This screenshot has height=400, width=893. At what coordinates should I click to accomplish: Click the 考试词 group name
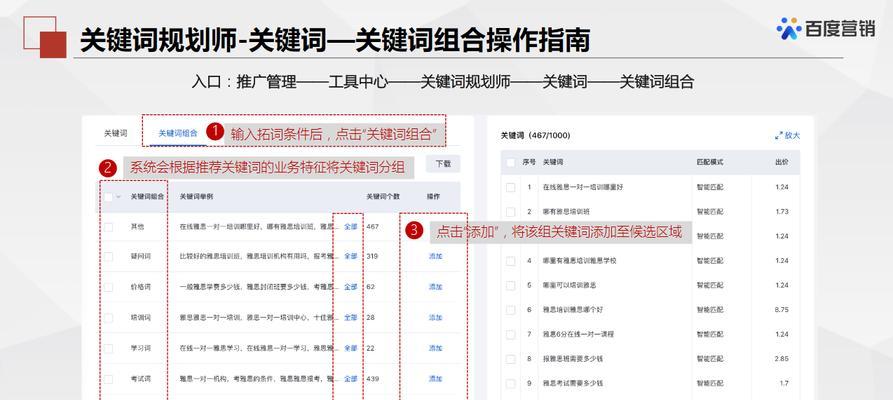140,378
